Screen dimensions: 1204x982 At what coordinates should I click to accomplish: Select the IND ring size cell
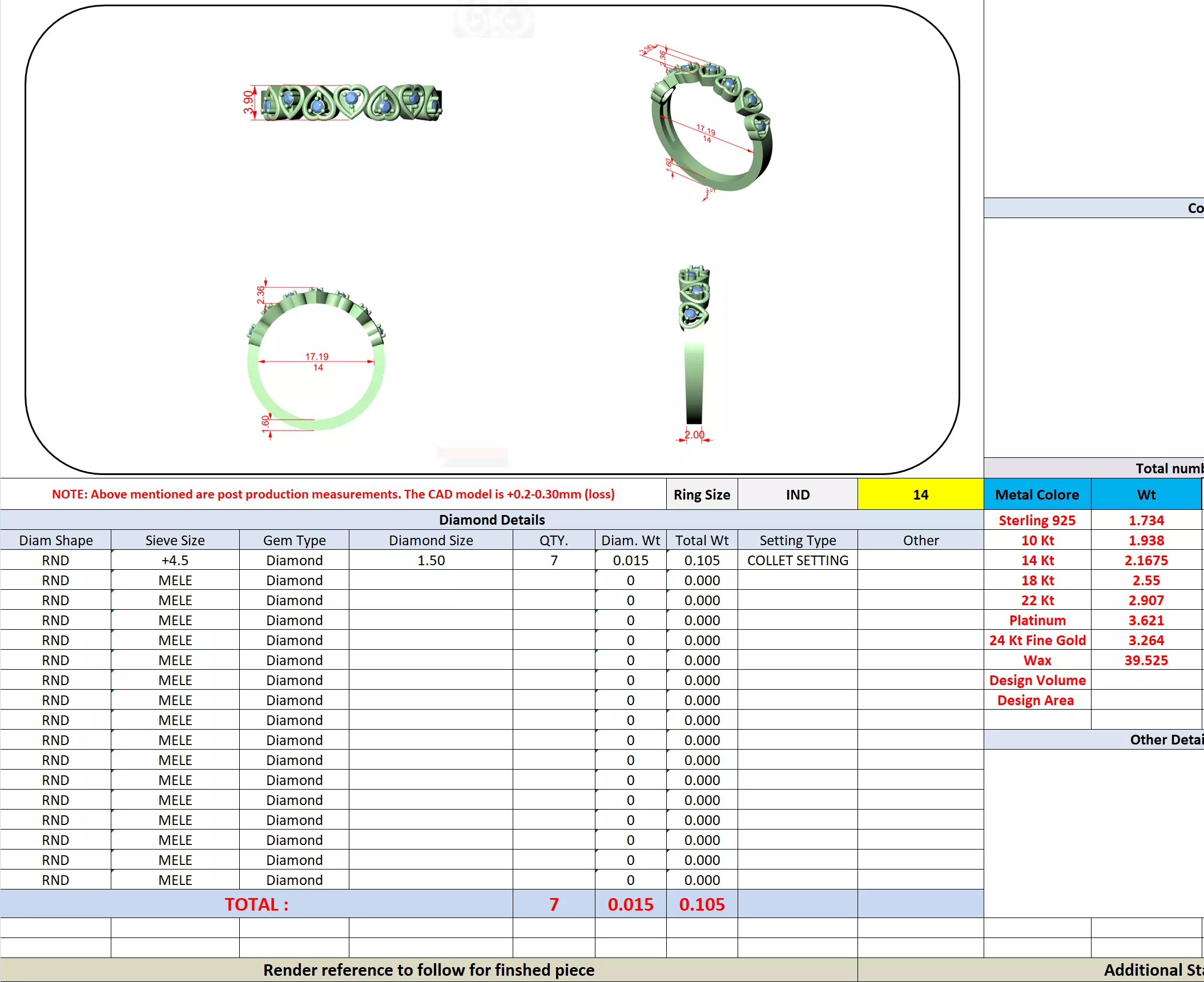797,494
